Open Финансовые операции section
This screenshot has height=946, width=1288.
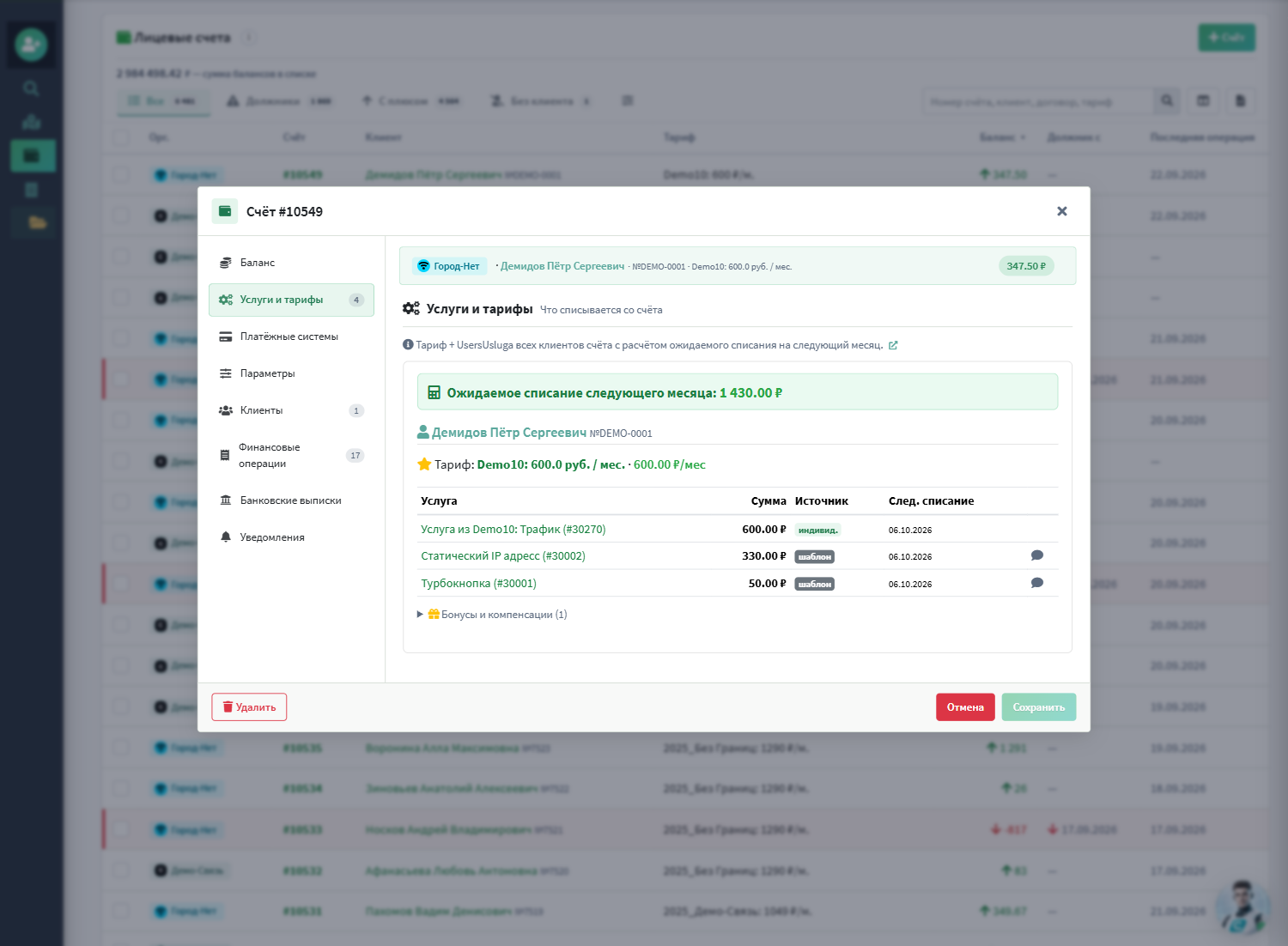click(291, 455)
